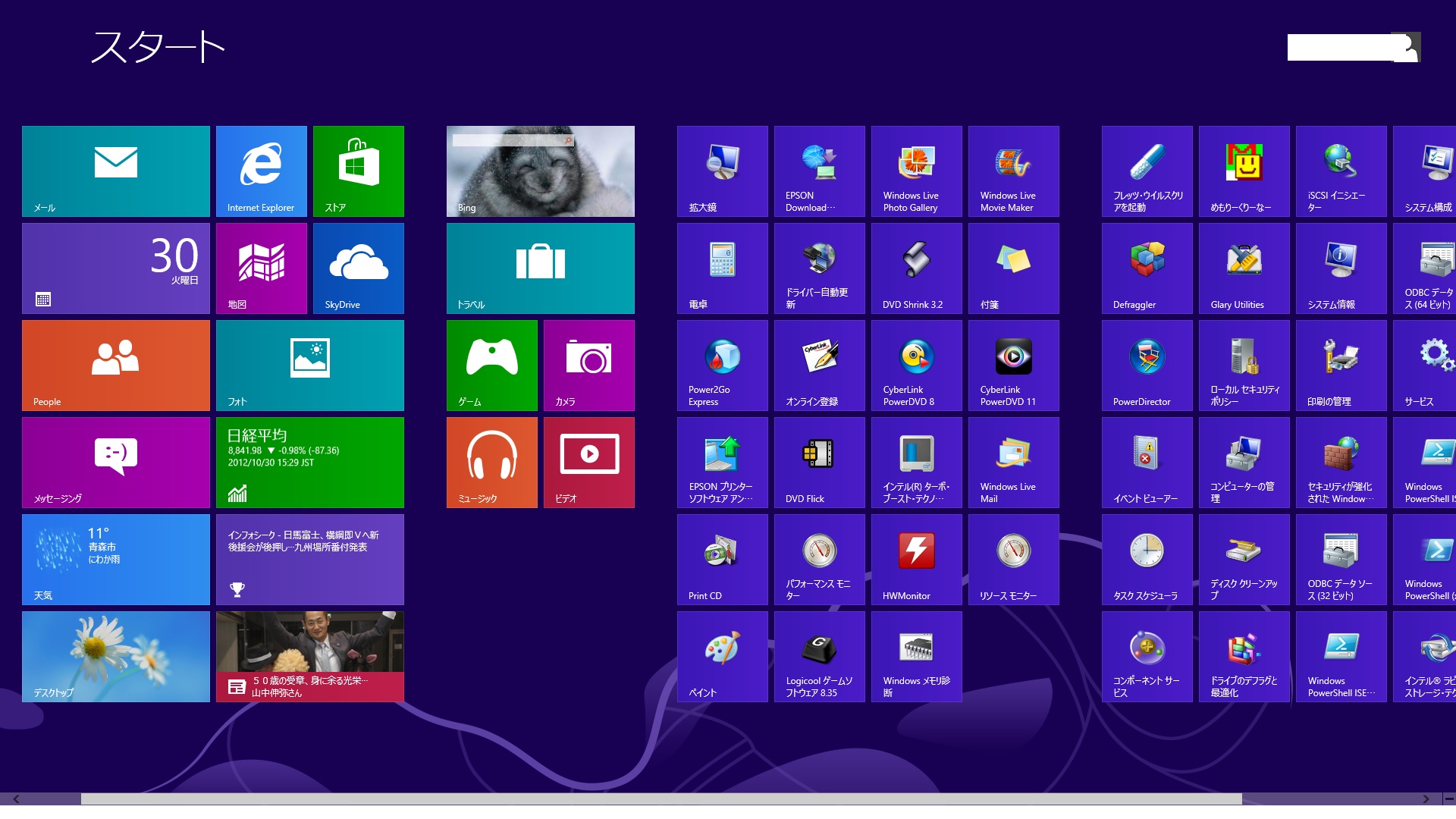This screenshot has height=819, width=1456.
Task: Open the Power2Go Express tile
Action: point(722,365)
